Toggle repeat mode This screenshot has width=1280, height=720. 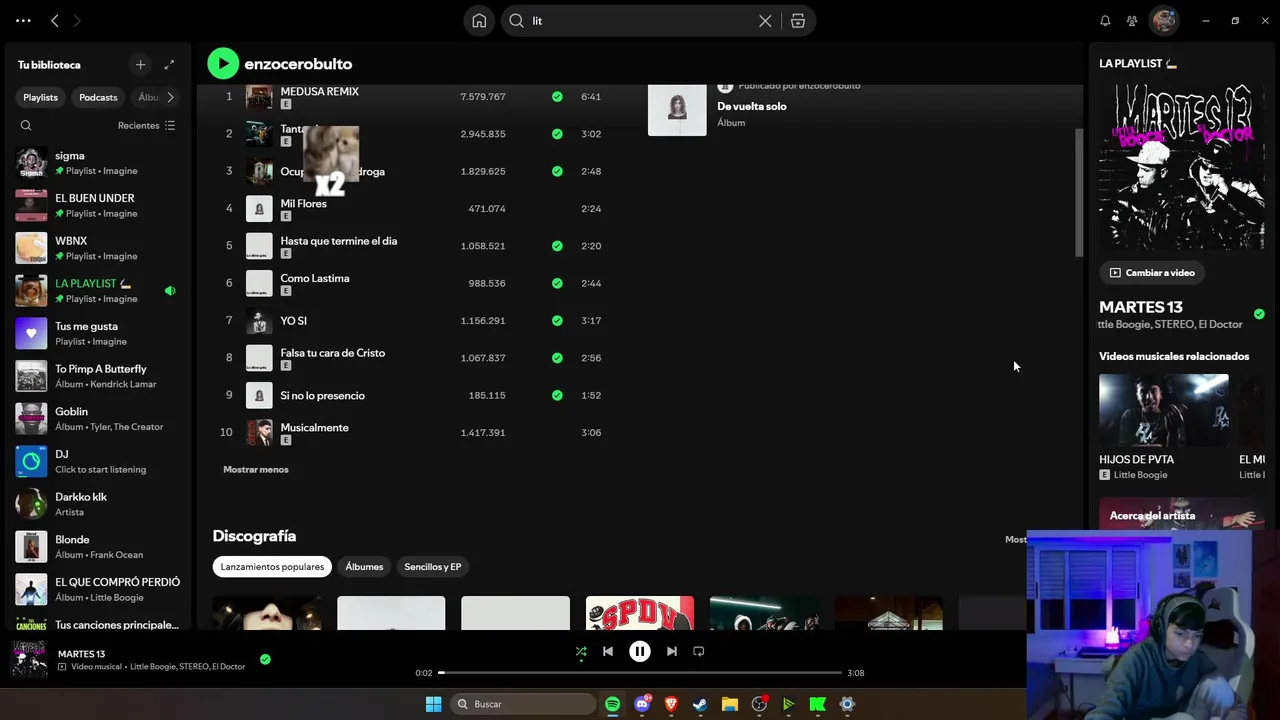click(699, 651)
